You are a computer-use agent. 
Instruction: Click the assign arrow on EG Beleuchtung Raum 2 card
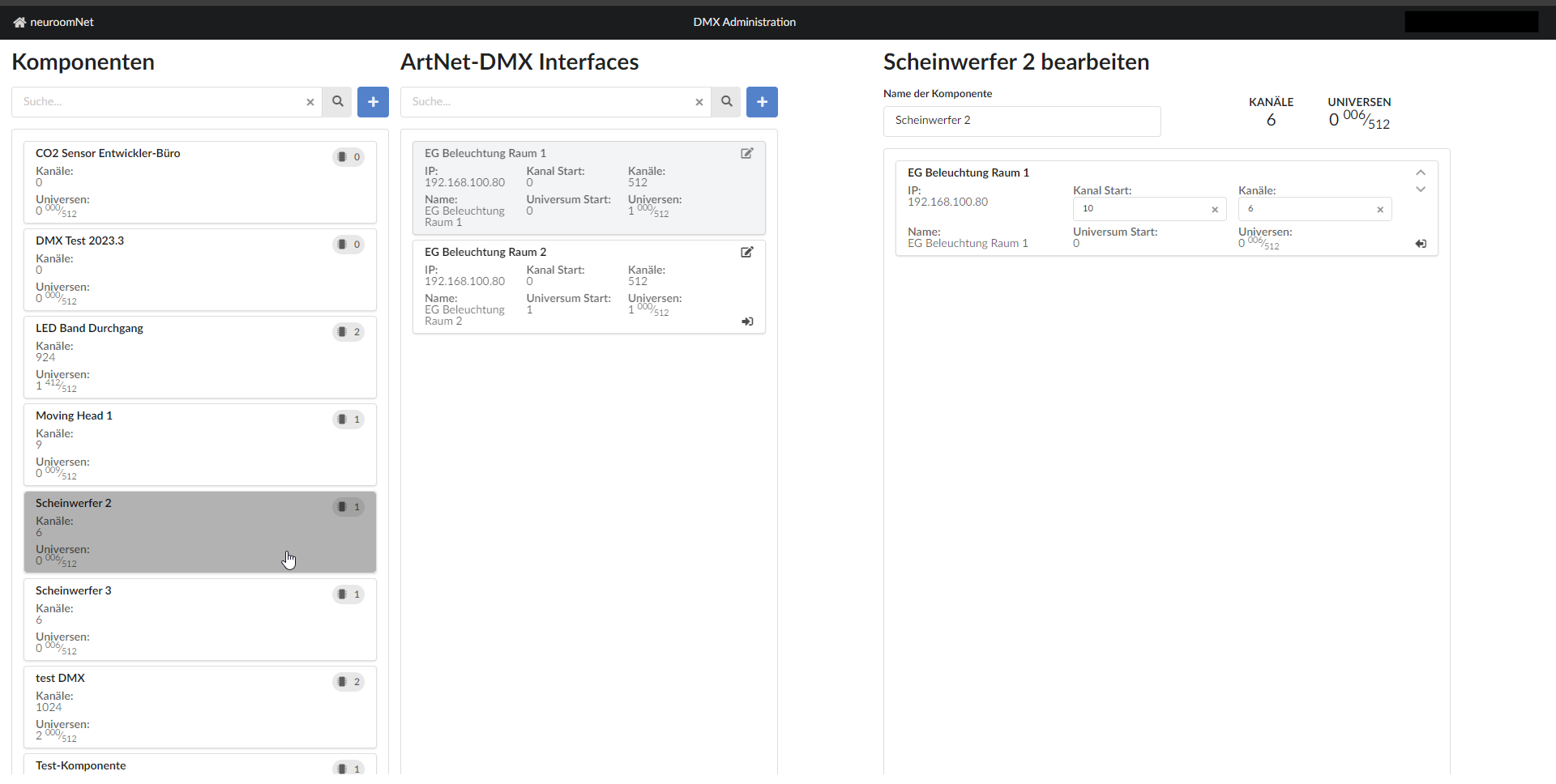point(746,322)
